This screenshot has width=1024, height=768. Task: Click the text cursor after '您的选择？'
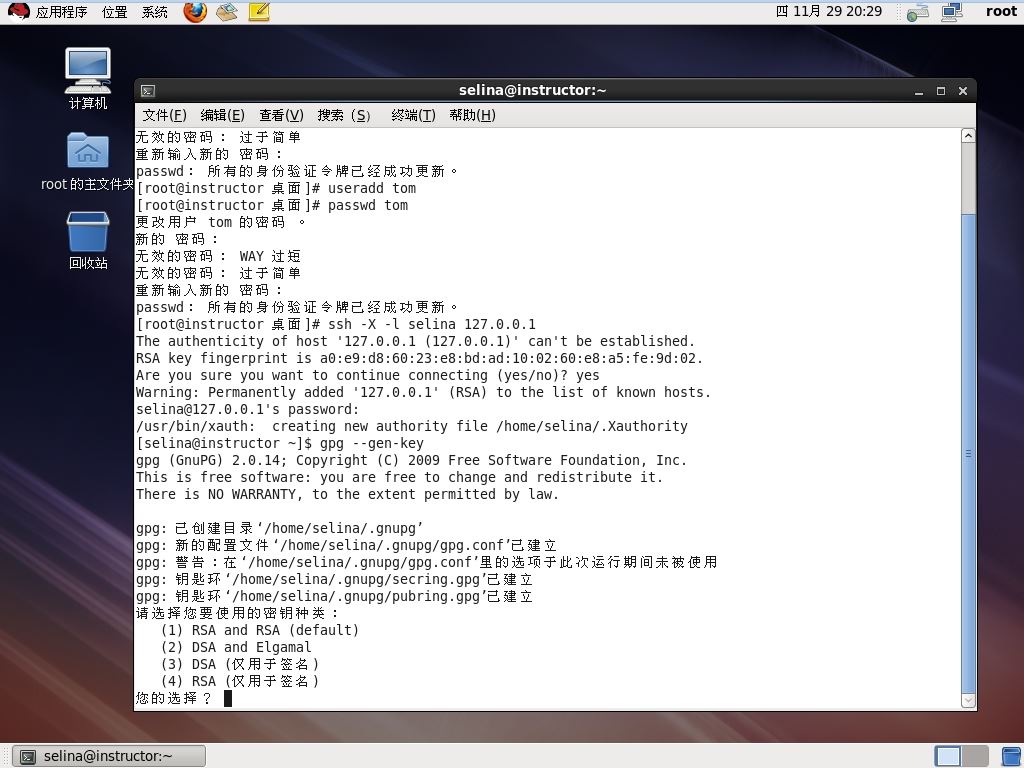[x=228, y=698]
